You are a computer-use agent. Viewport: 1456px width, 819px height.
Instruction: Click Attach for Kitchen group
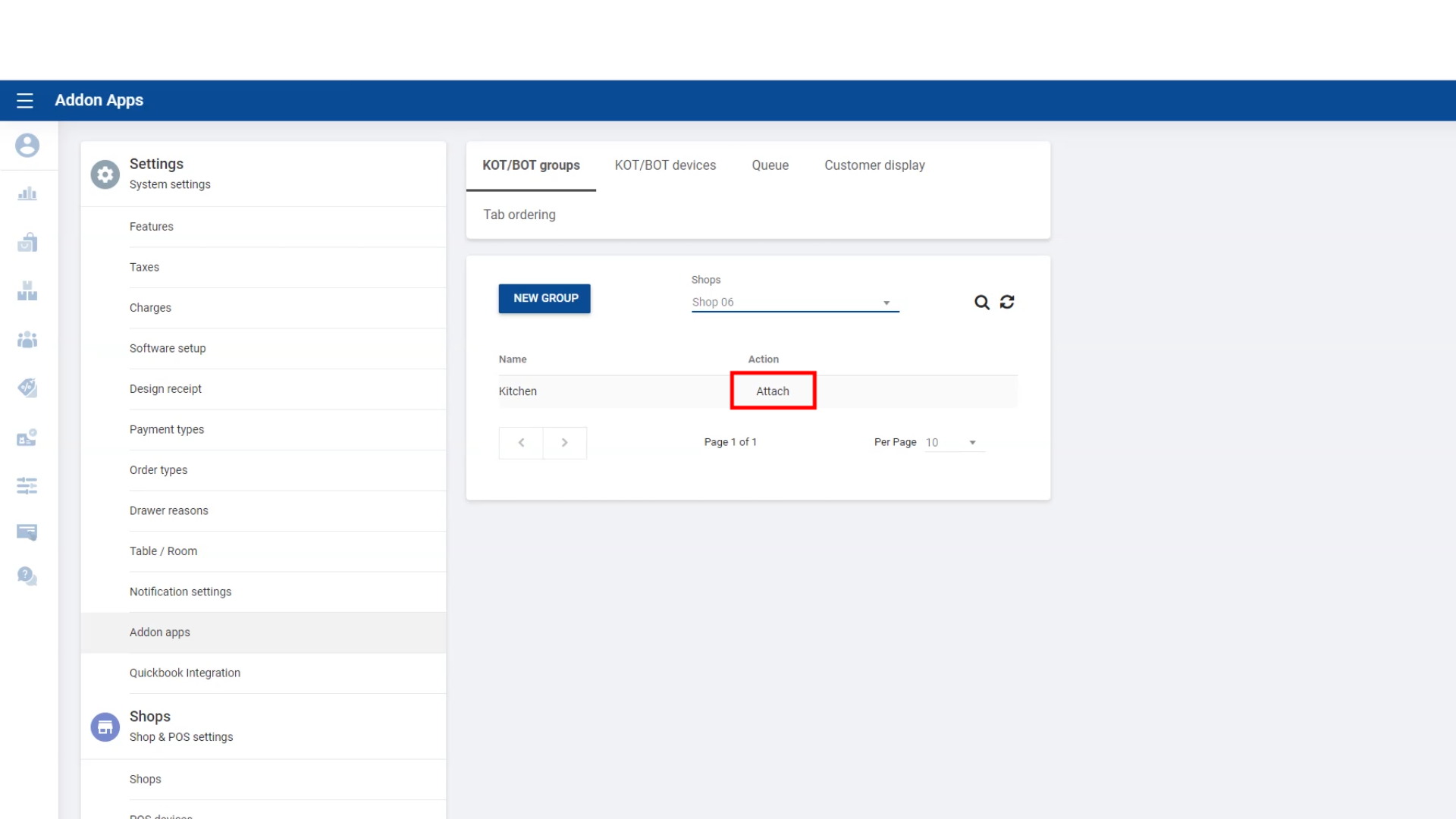click(772, 391)
